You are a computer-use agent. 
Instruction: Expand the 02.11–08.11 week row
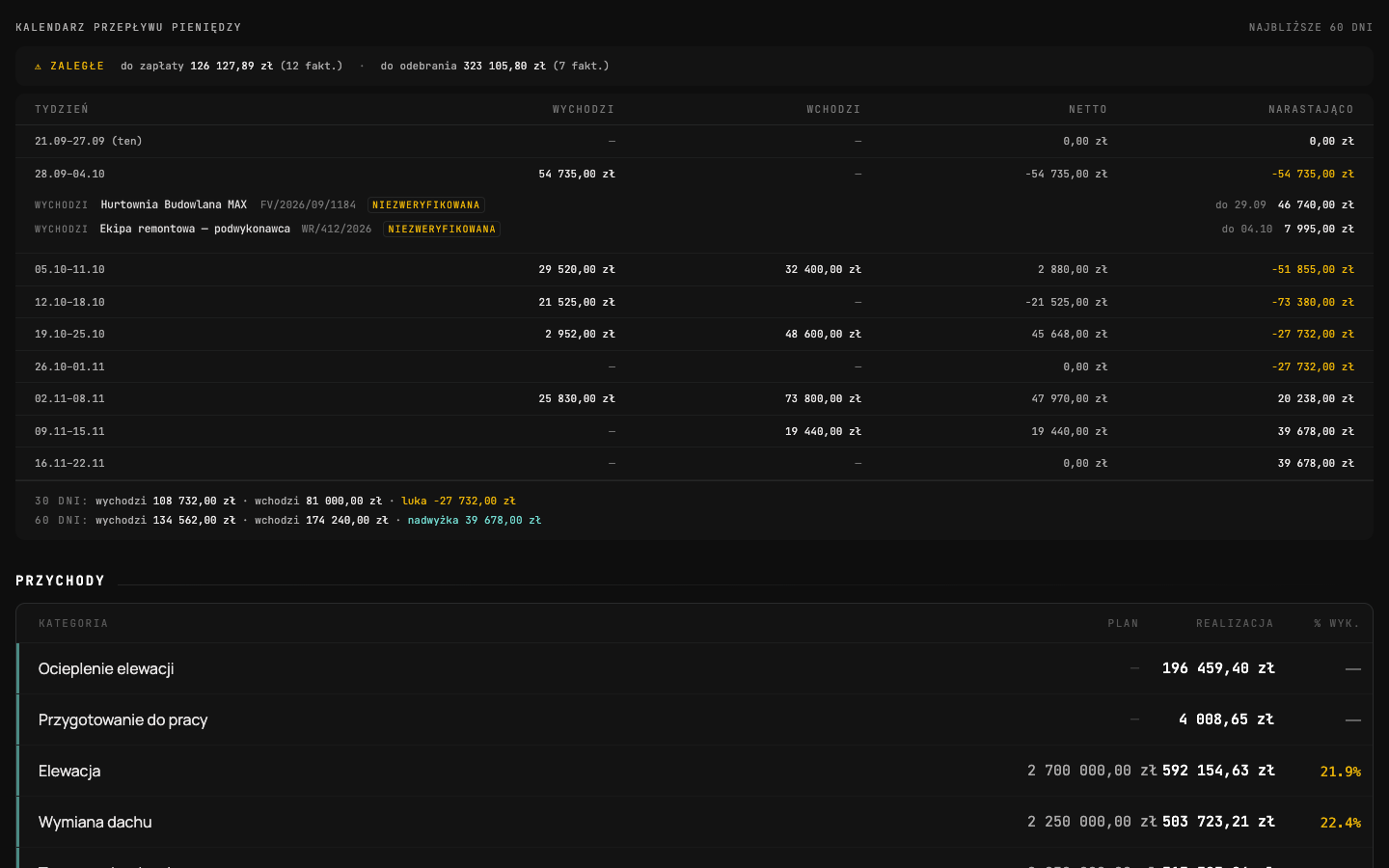(694, 399)
